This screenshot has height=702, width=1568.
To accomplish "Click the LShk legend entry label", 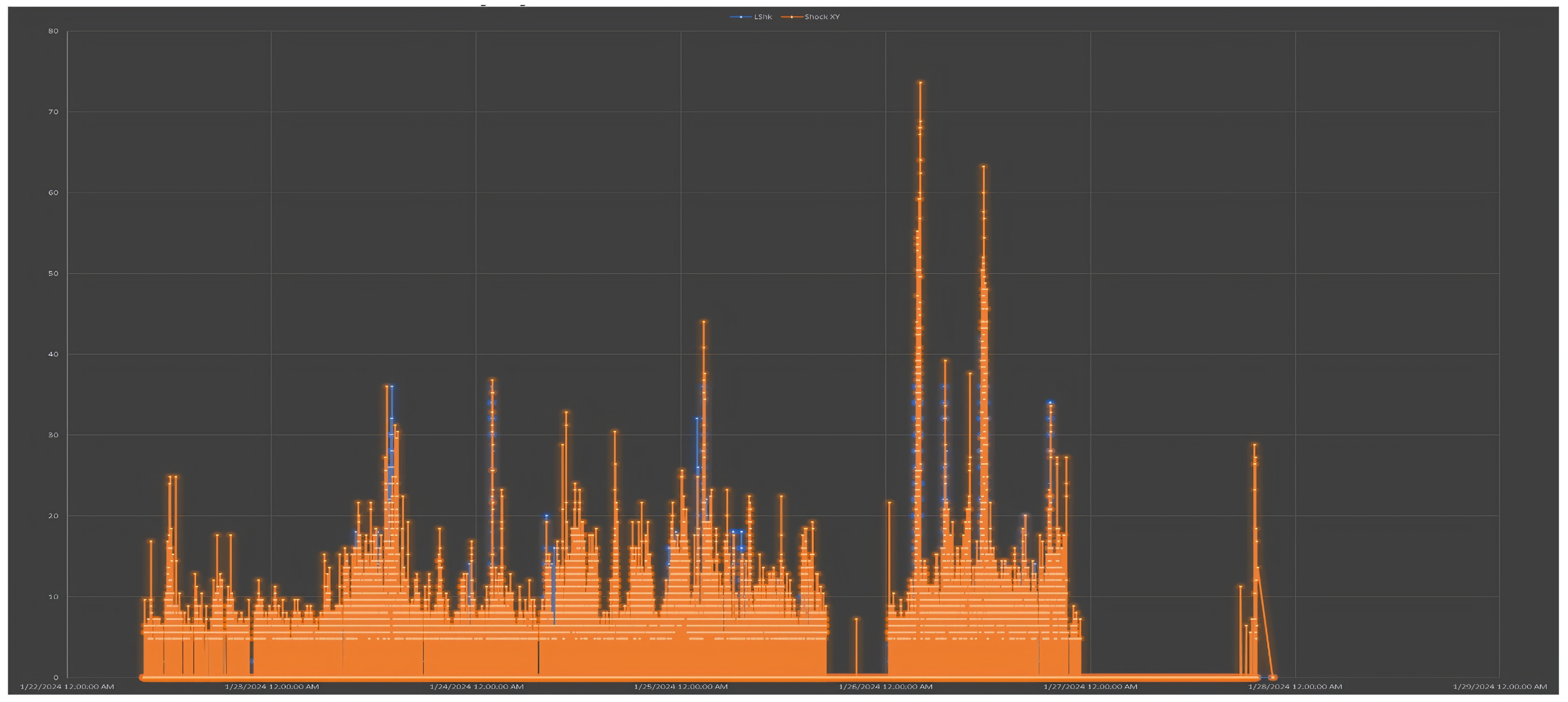I will point(763,17).
